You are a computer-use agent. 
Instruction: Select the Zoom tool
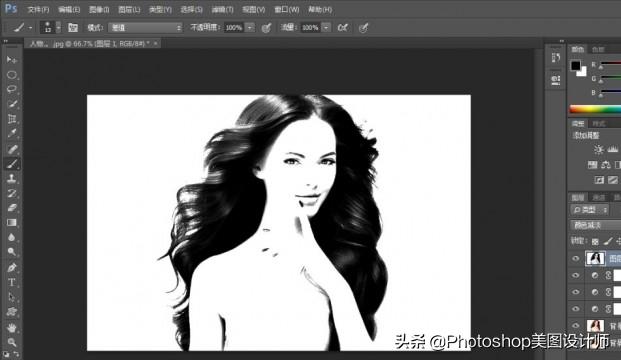click(11, 342)
